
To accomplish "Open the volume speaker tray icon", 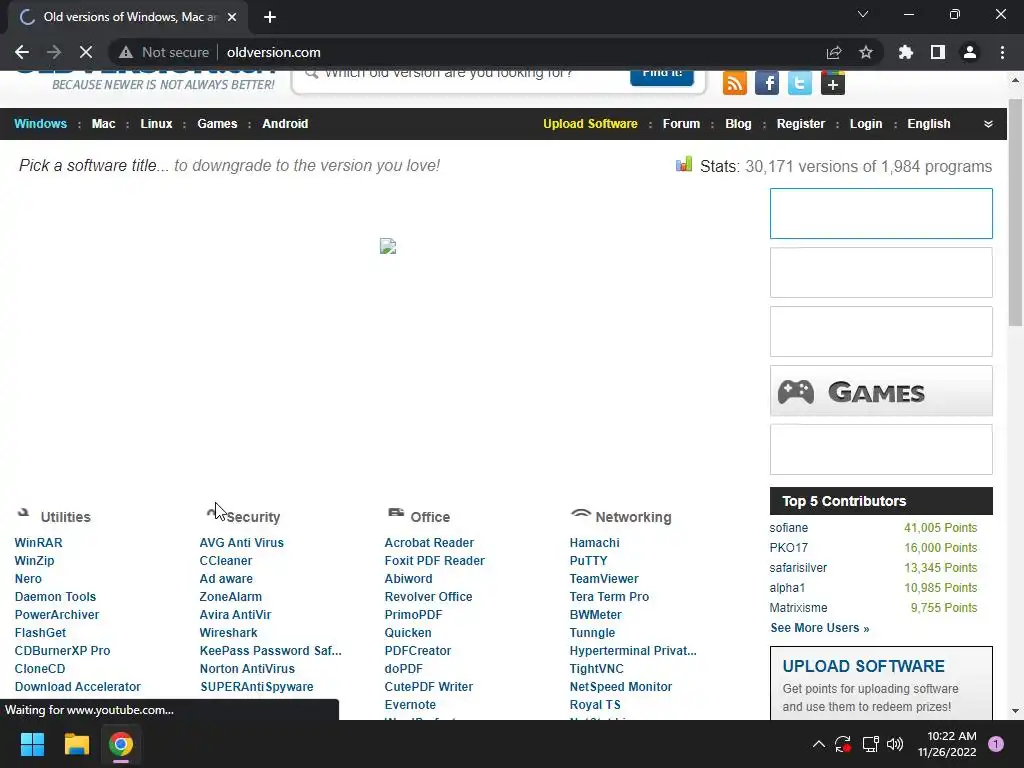I will tap(895, 744).
